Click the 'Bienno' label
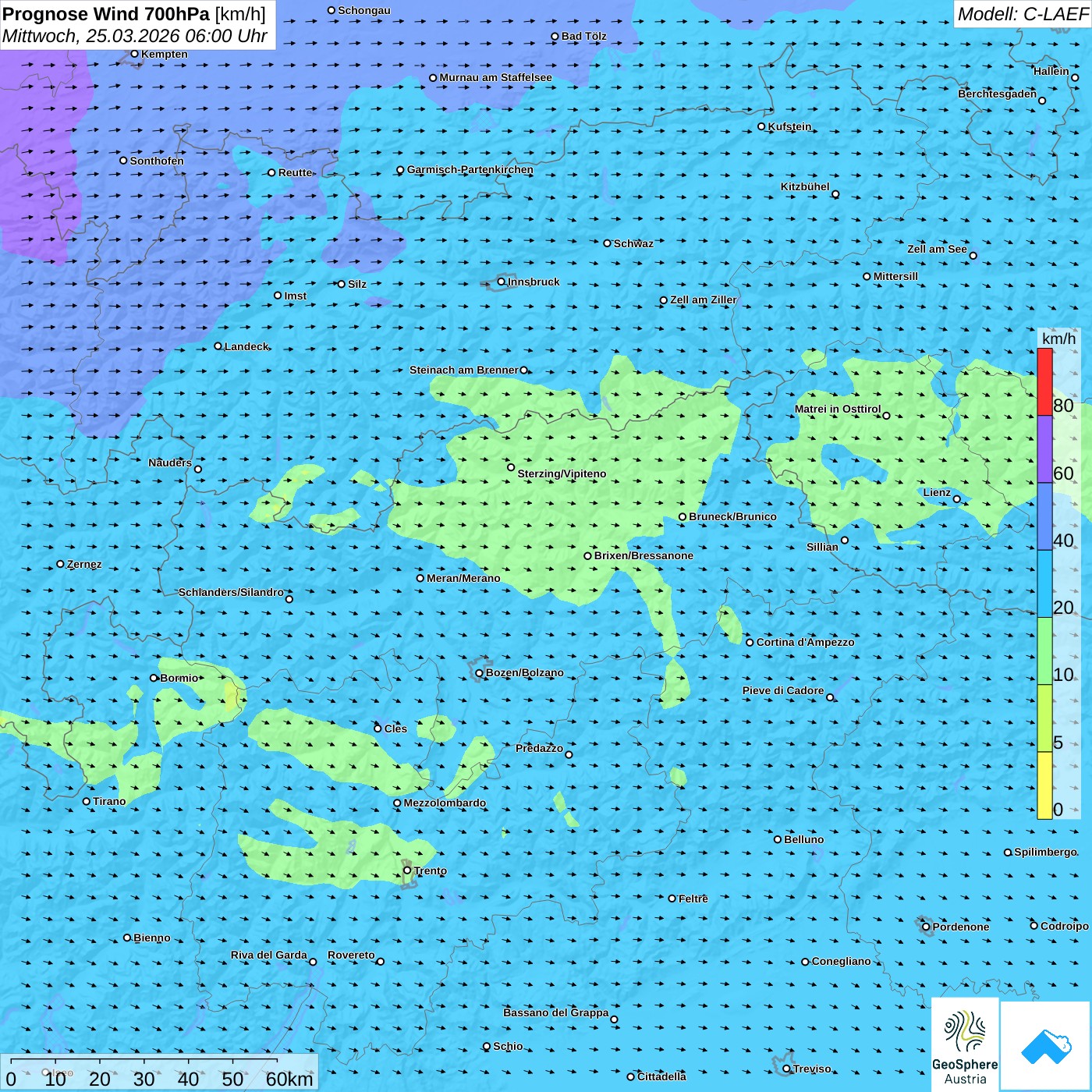This screenshot has height=1092, width=1092. 151,938
